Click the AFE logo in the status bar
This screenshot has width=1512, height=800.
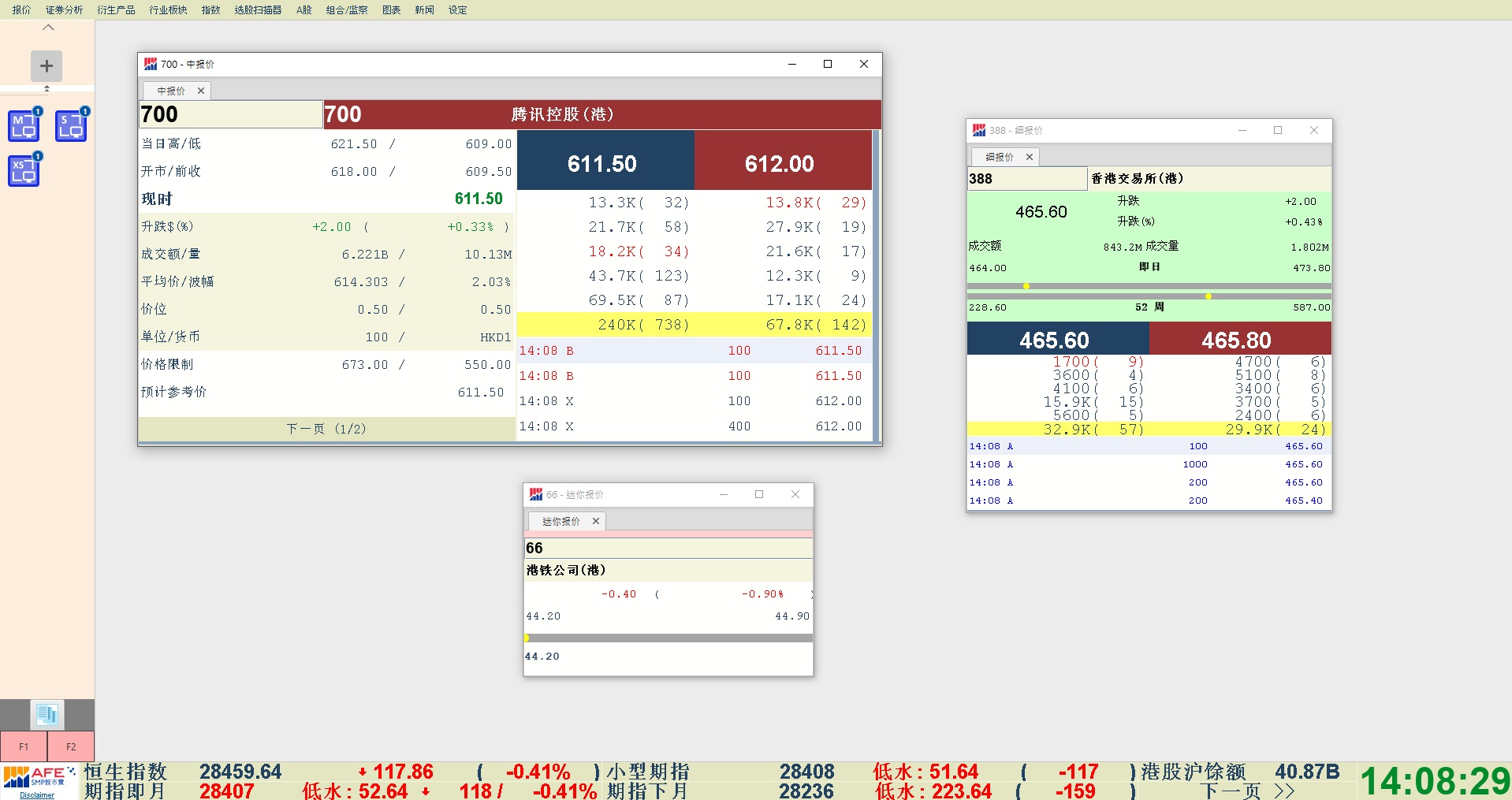point(38,777)
